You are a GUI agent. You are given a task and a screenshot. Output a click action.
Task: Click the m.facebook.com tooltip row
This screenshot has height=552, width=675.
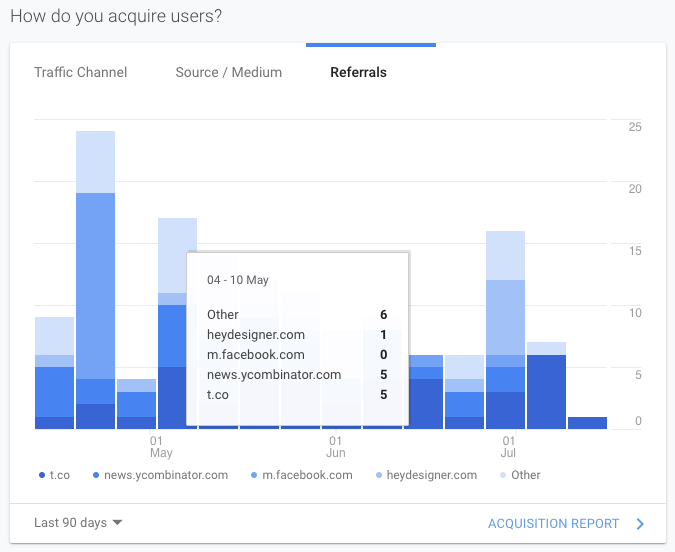[297, 354]
